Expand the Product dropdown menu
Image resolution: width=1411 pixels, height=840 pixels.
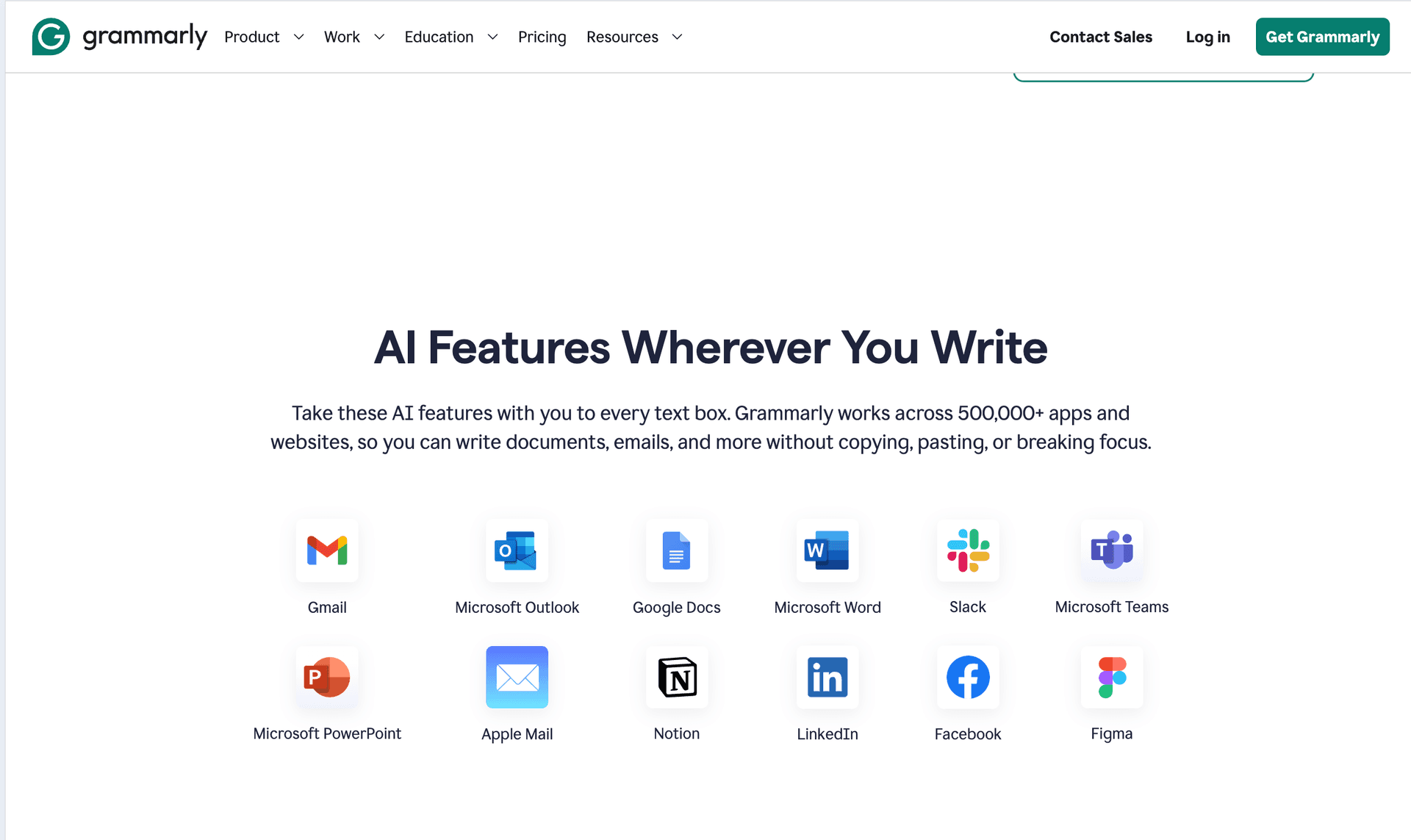click(x=263, y=37)
